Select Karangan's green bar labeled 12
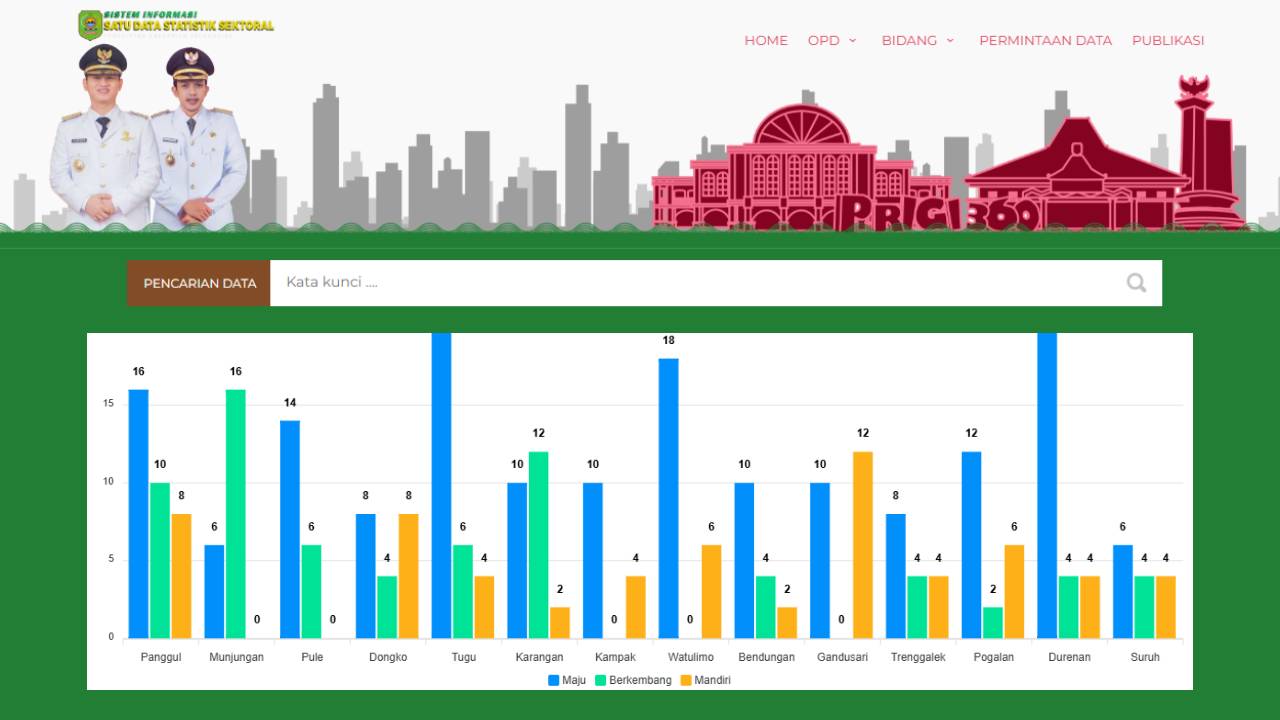 pos(538,544)
